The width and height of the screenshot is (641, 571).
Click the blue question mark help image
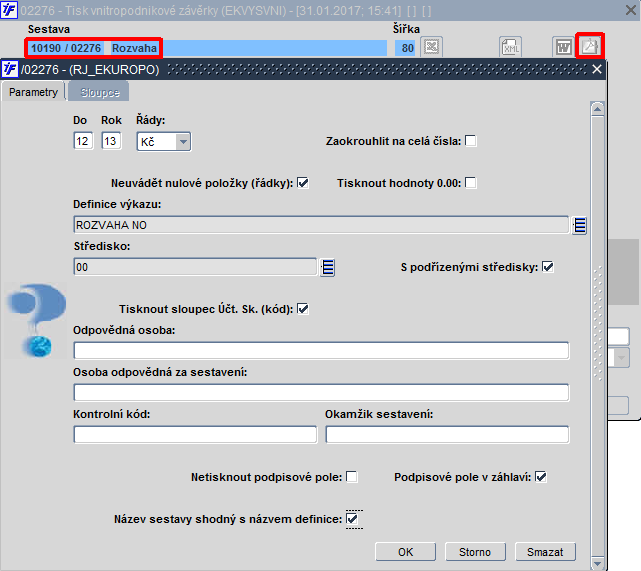[x=36, y=320]
